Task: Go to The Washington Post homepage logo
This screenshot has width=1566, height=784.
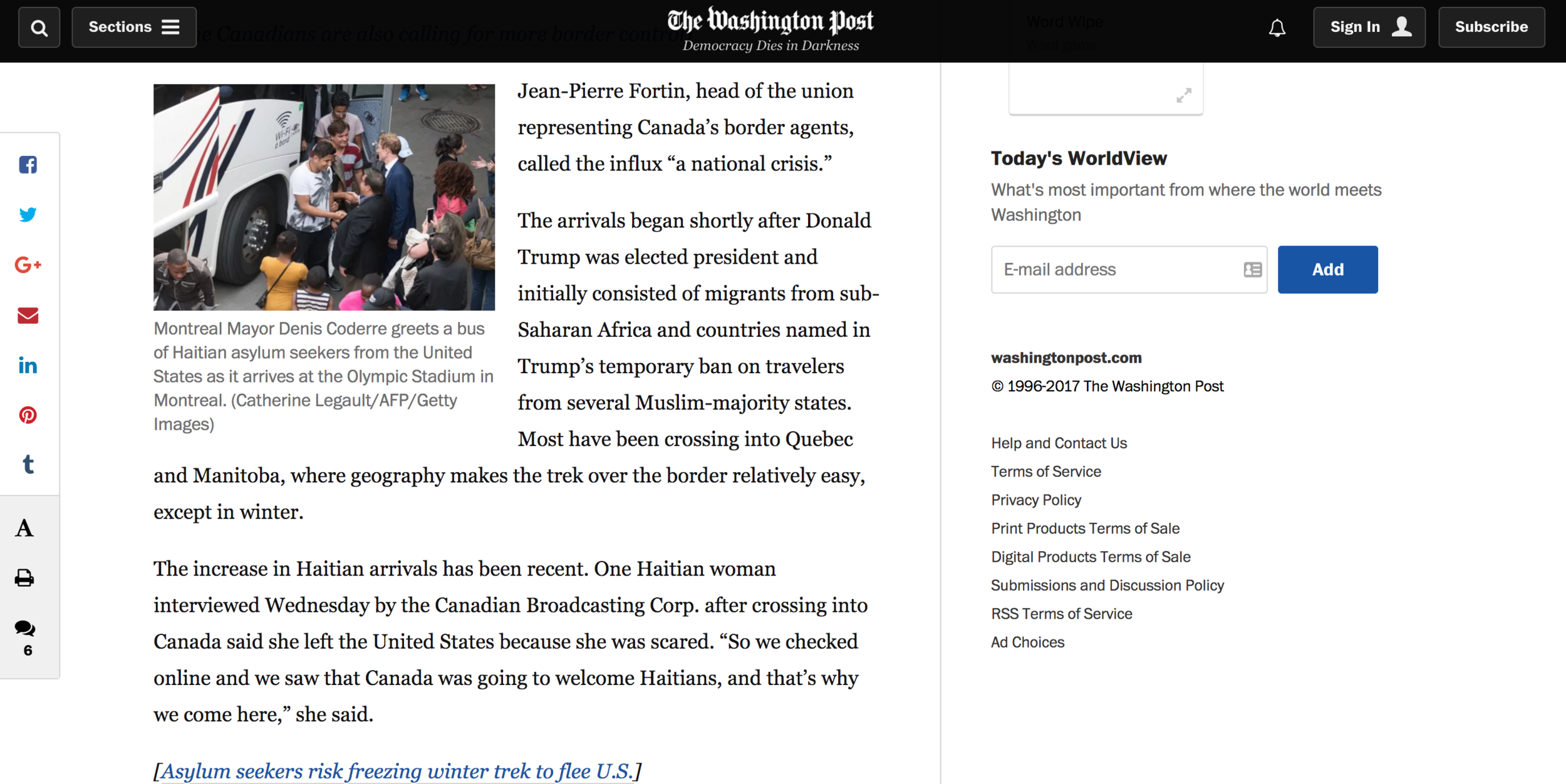Action: (770, 21)
